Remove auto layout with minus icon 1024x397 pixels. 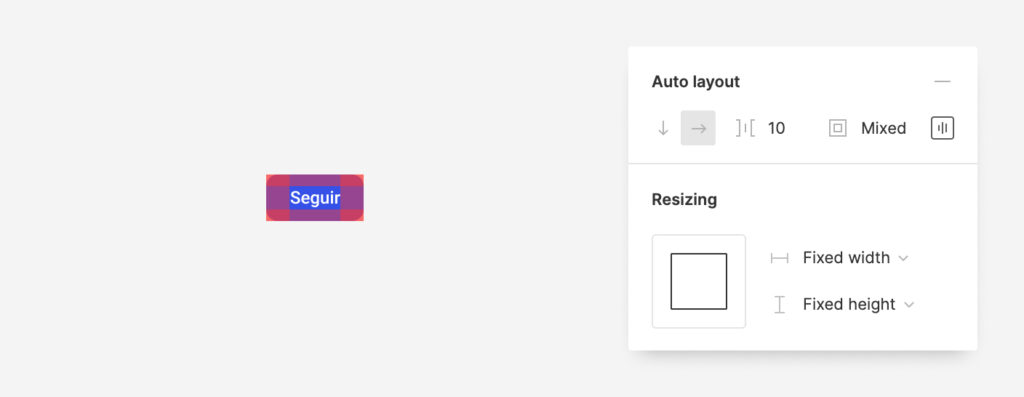(942, 82)
